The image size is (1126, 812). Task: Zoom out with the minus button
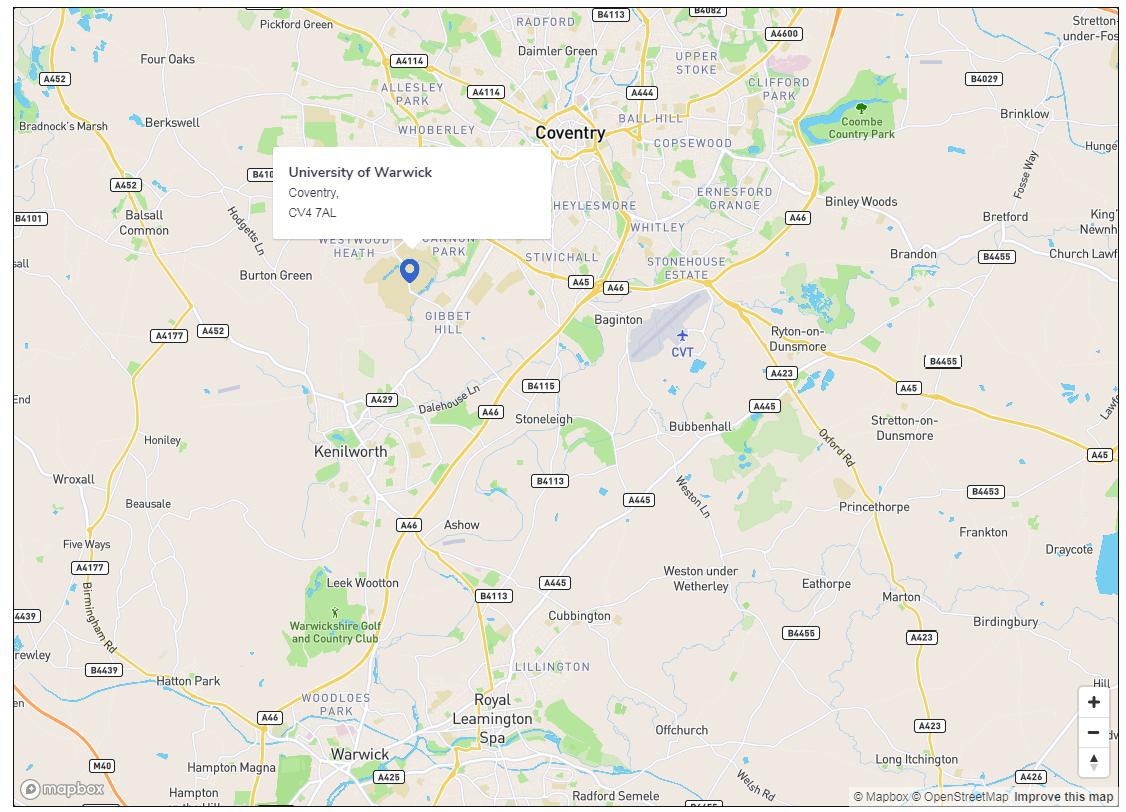click(1094, 732)
